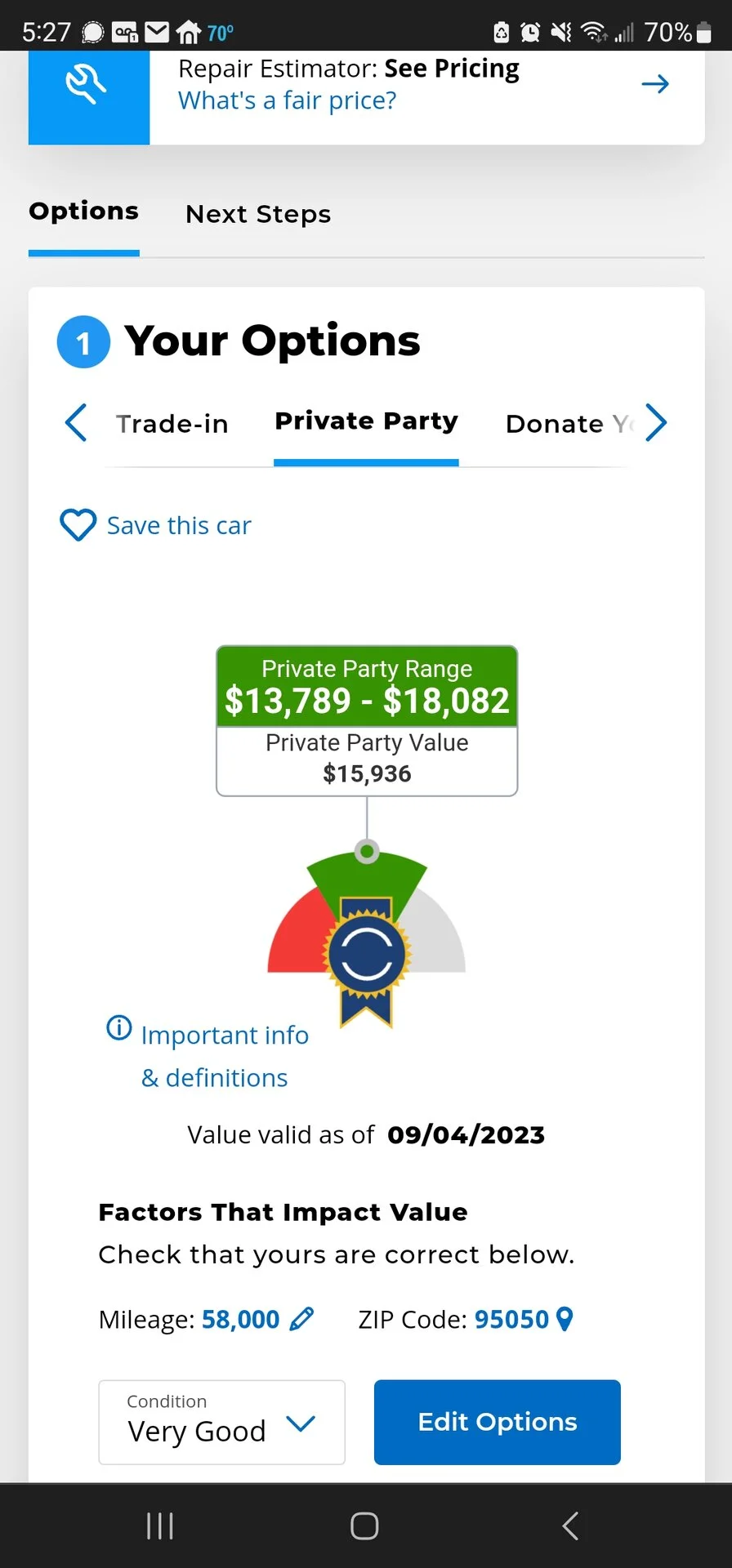Switch to the Next Steps tab
The image size is (732, 1568).
(x=258, y=214)
